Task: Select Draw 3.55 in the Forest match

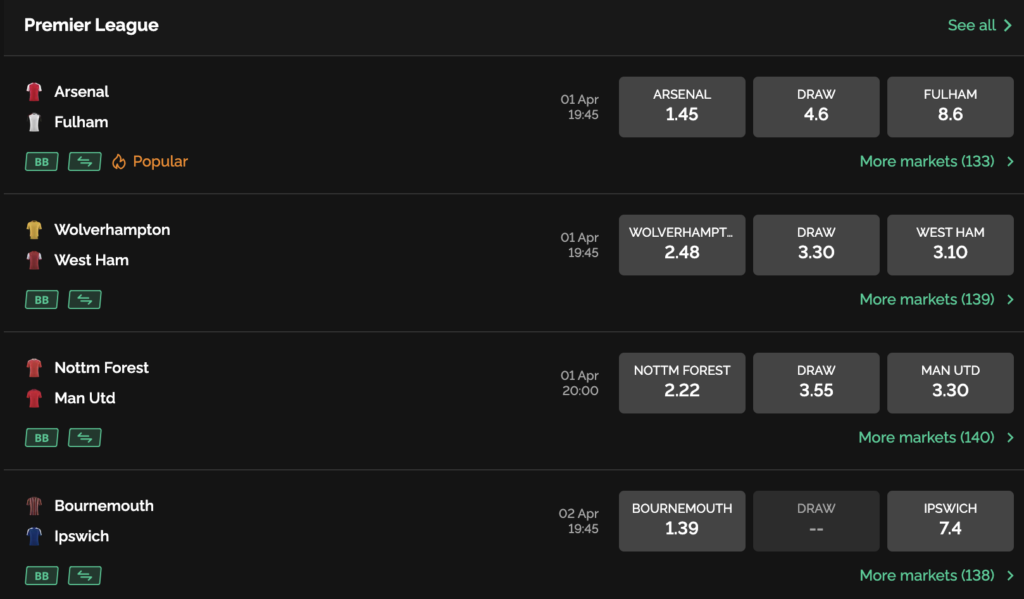Action: coord(816,382)
